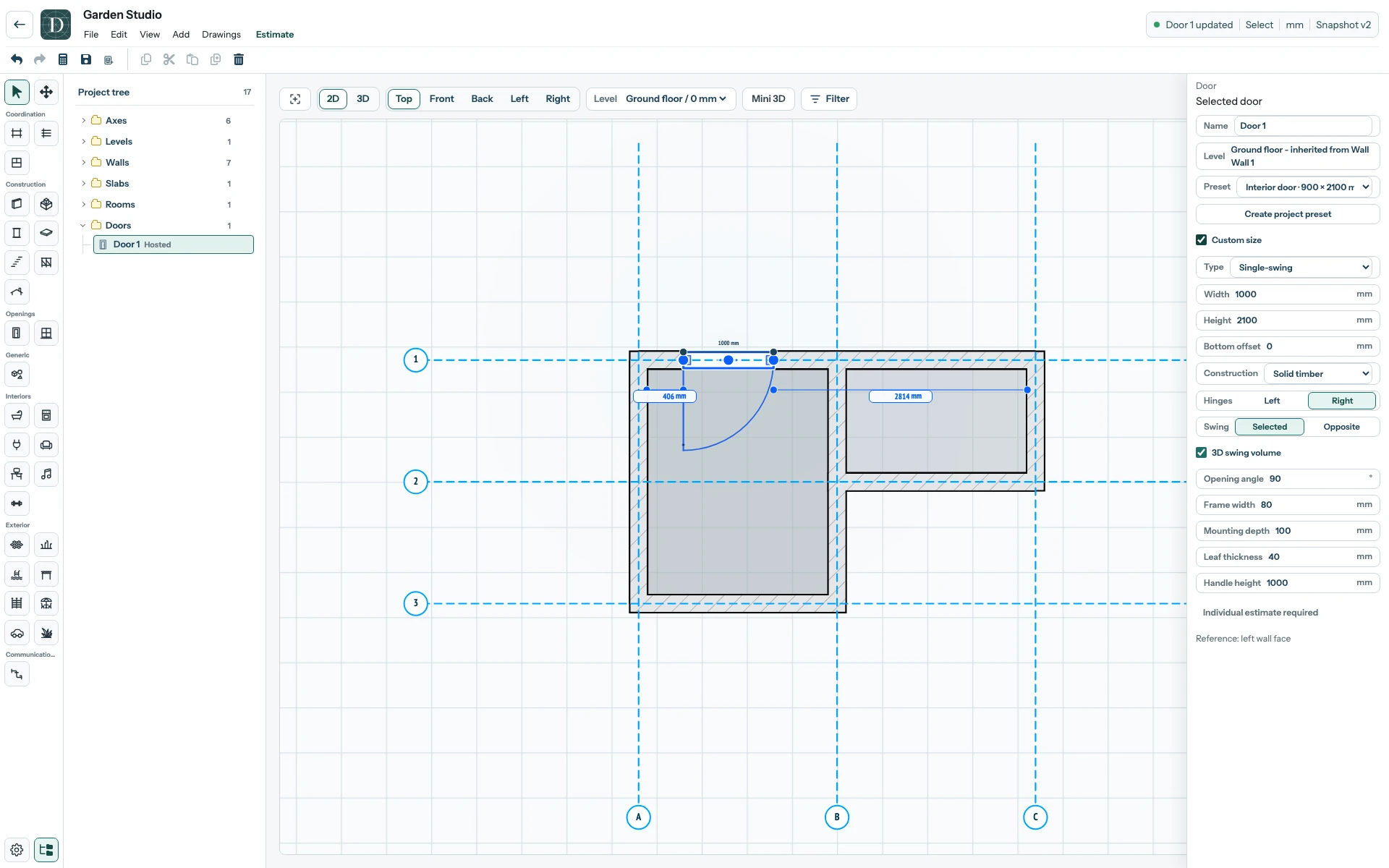This screenshot has width=1389, height=868.
Task: Click the calculator icon in toolbar
Action: [x=63, y=59]
